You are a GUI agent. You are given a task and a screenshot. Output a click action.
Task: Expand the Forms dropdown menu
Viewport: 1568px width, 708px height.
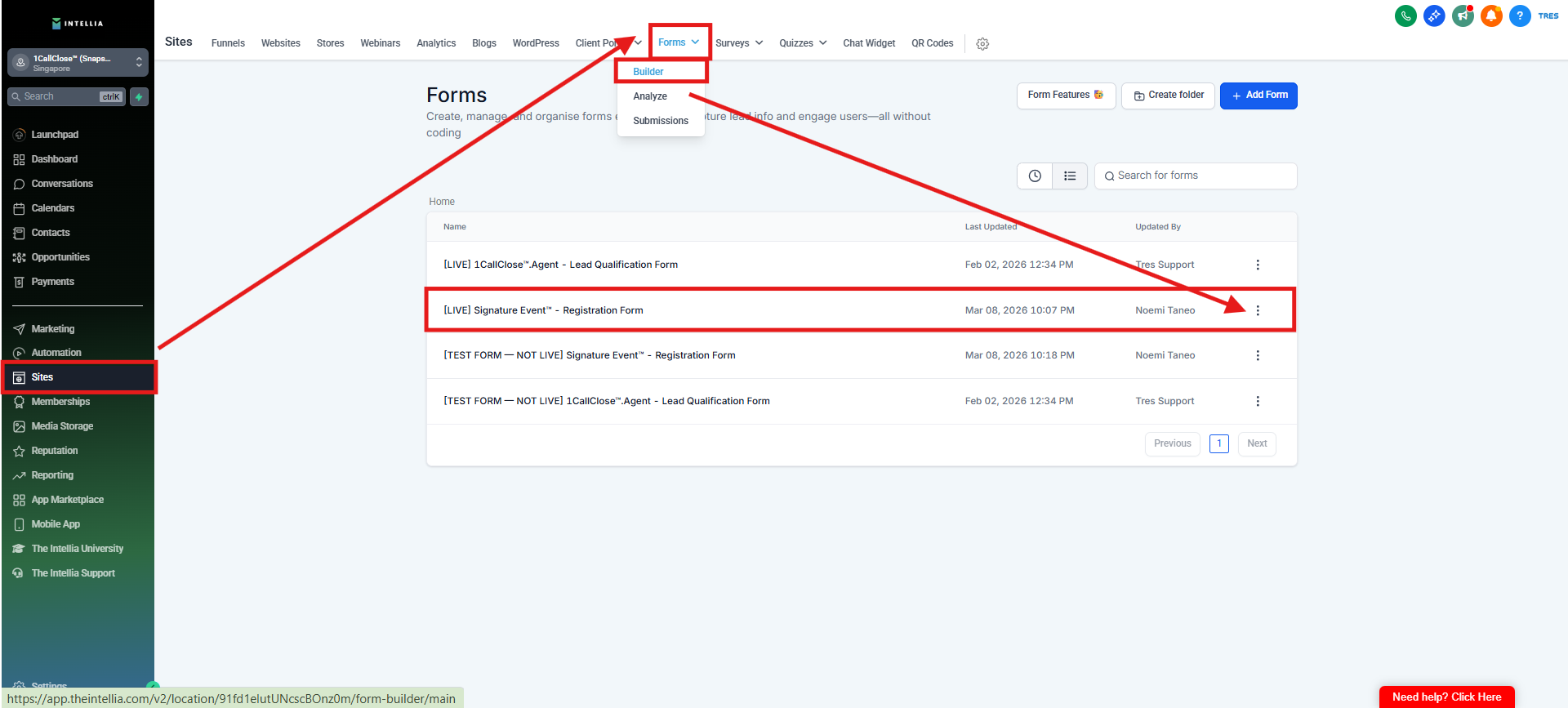click(x=679, y=42)
